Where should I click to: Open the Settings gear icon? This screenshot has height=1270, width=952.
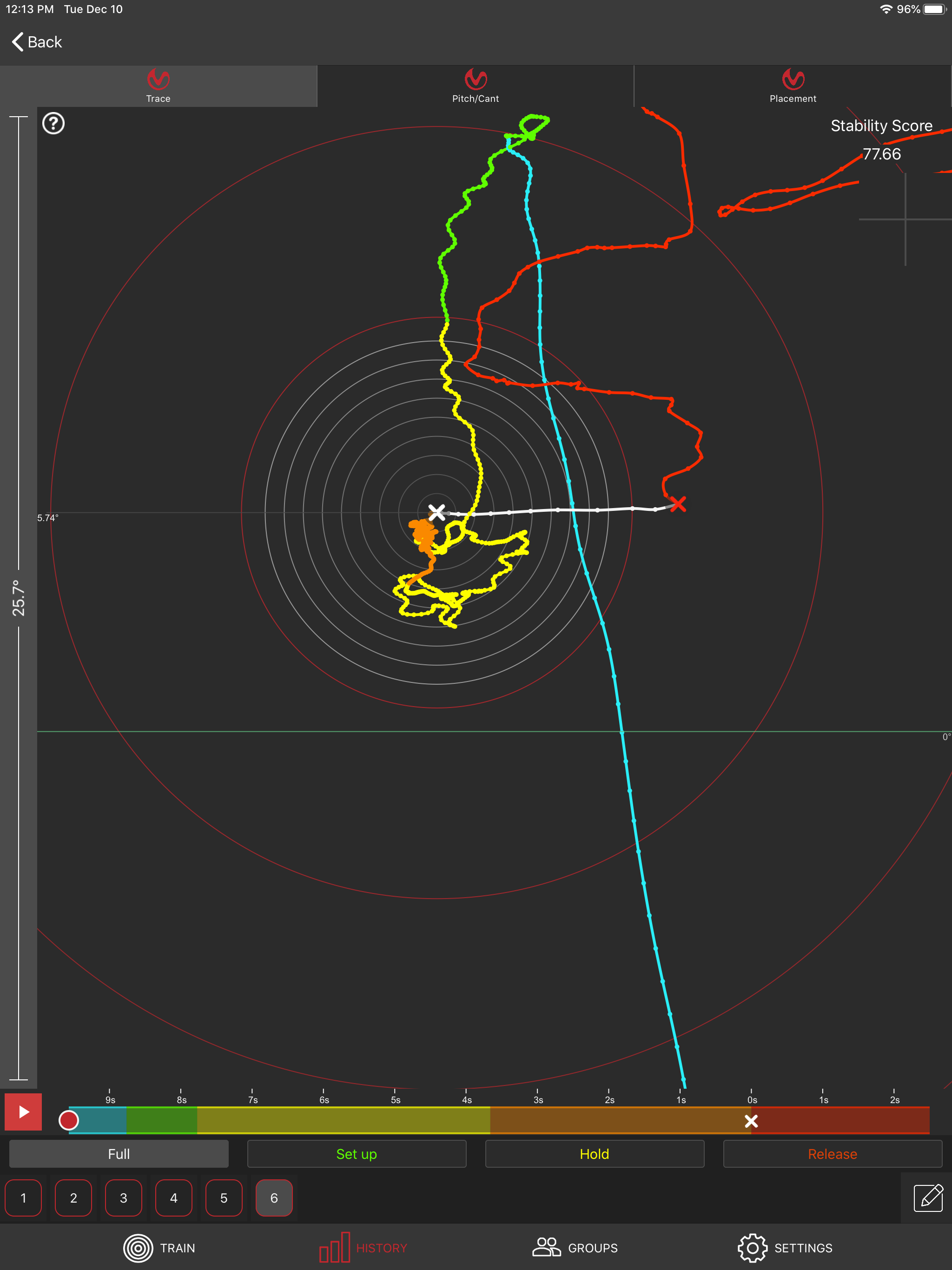(x=753, y=1248)
